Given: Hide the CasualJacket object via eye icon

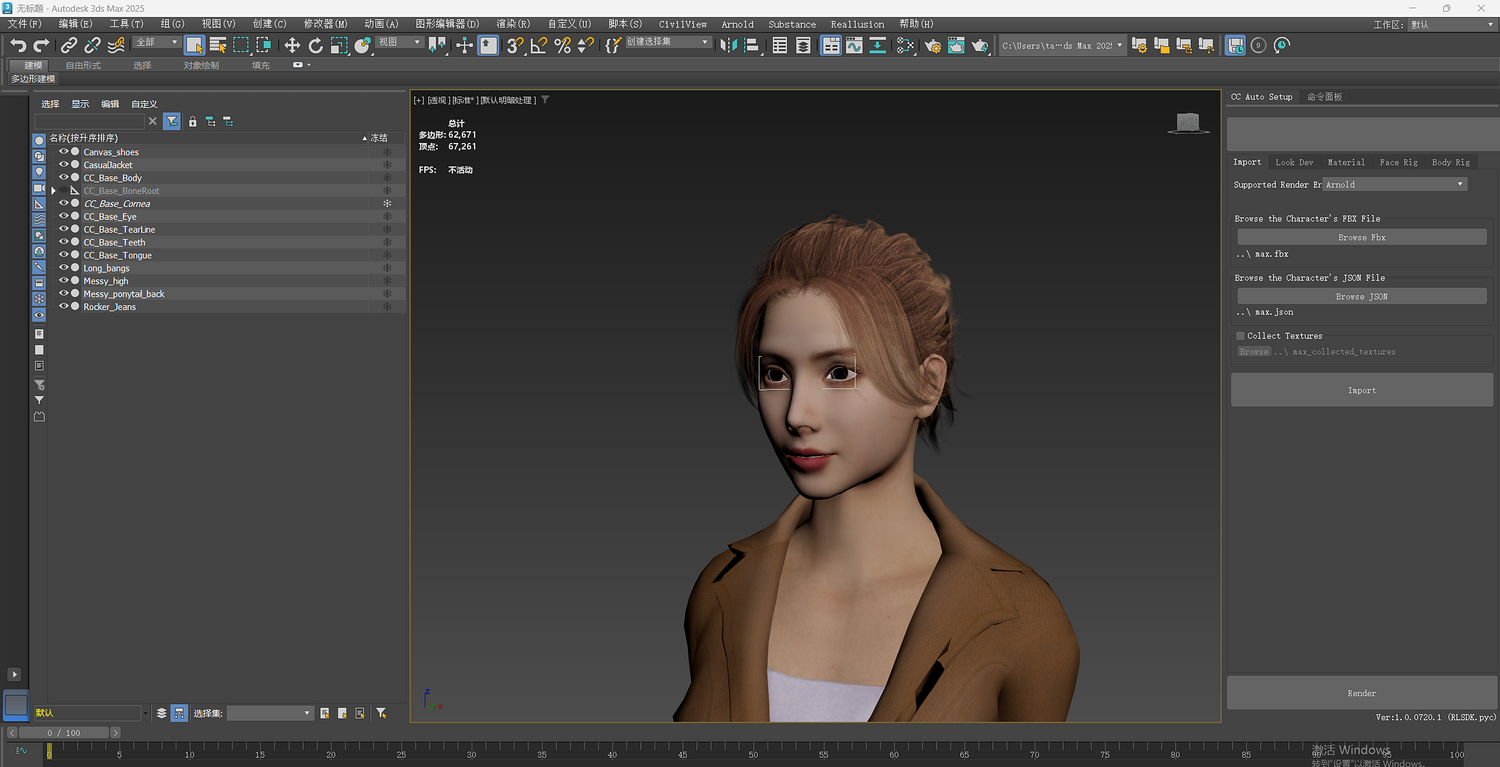Looking at the screenshot, I should coord(63,165).
